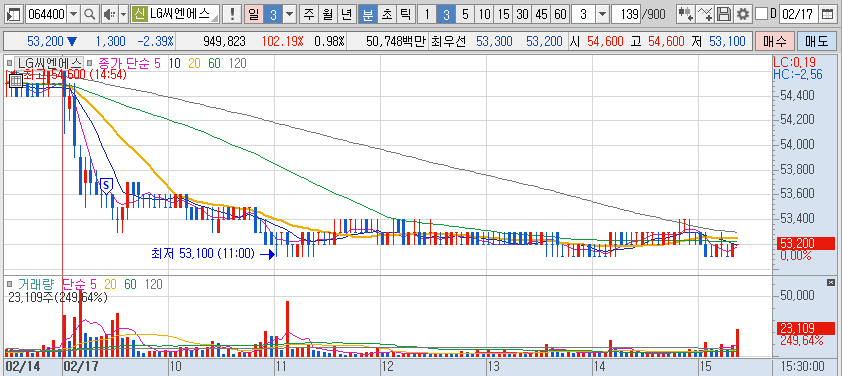Open the date calendar picker icon
Image resolution: width=842 pixels, height=376 pixels.
827,14
